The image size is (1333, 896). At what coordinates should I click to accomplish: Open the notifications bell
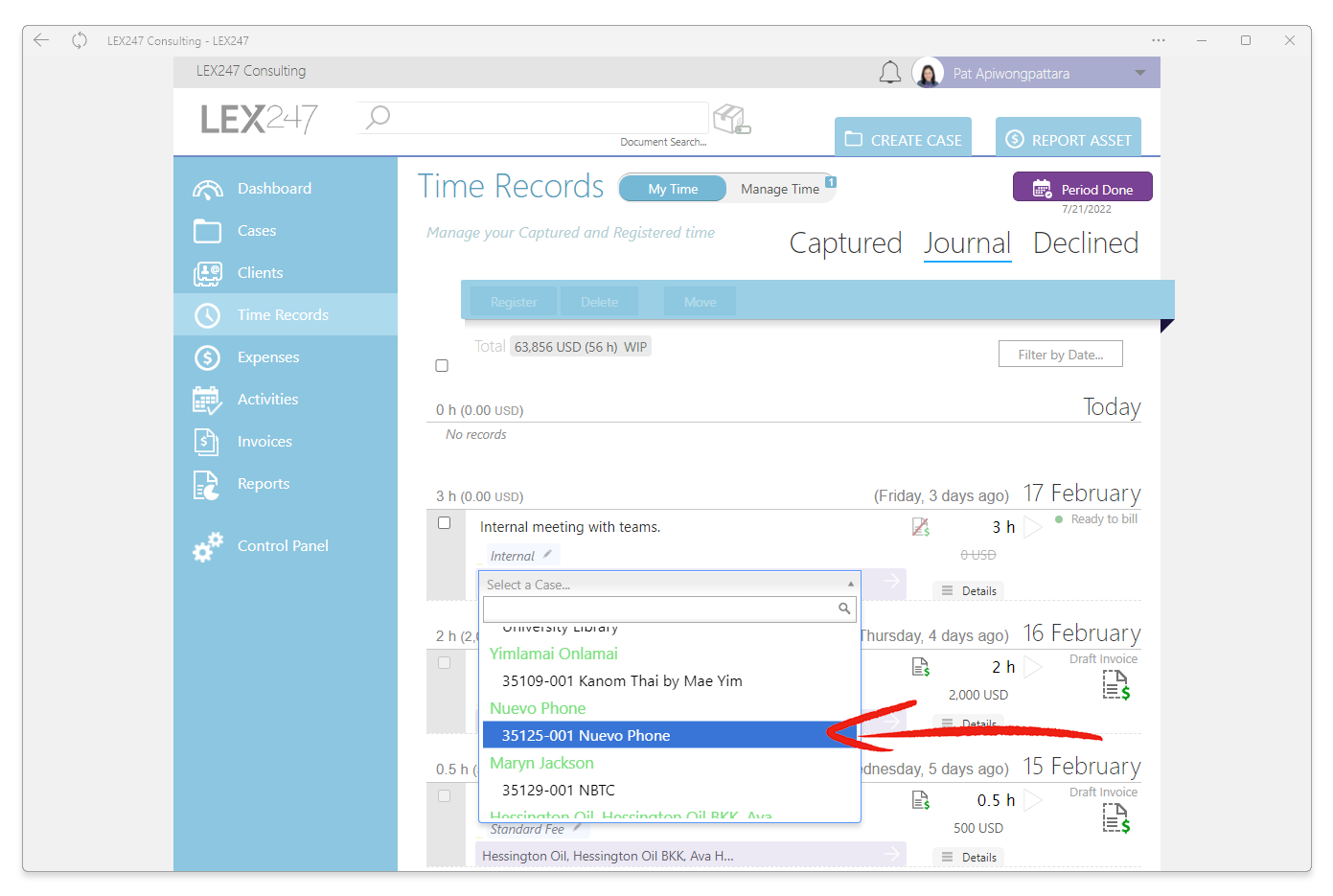[890, 73]
